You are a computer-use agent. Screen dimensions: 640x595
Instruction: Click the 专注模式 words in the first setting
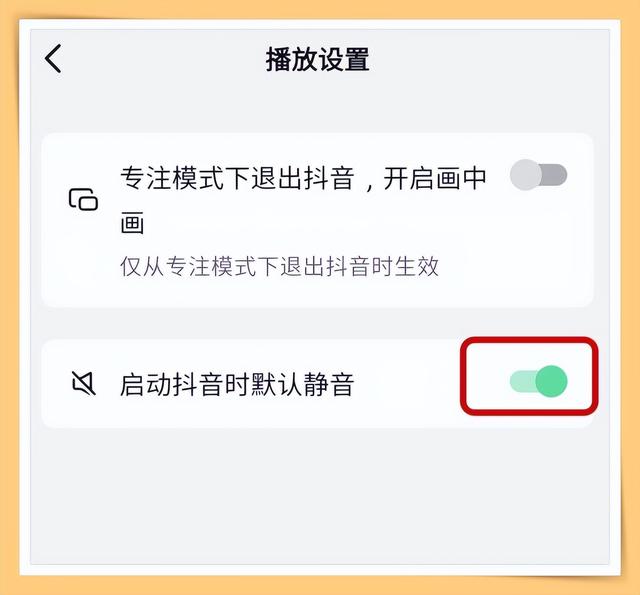pyautogui.click(x=172, y=178)
